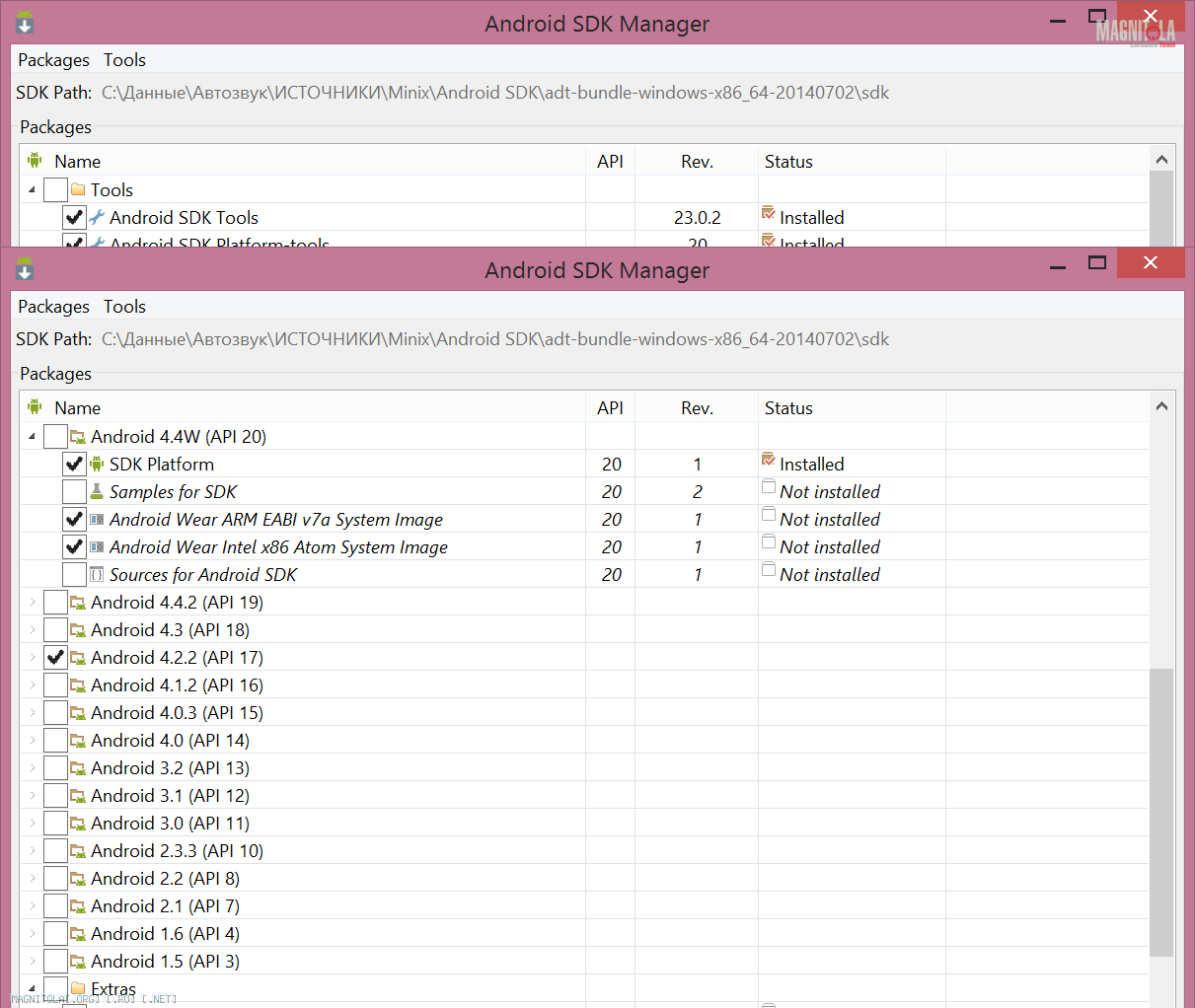Sort by the Status column header in front window

click(852, 407)
